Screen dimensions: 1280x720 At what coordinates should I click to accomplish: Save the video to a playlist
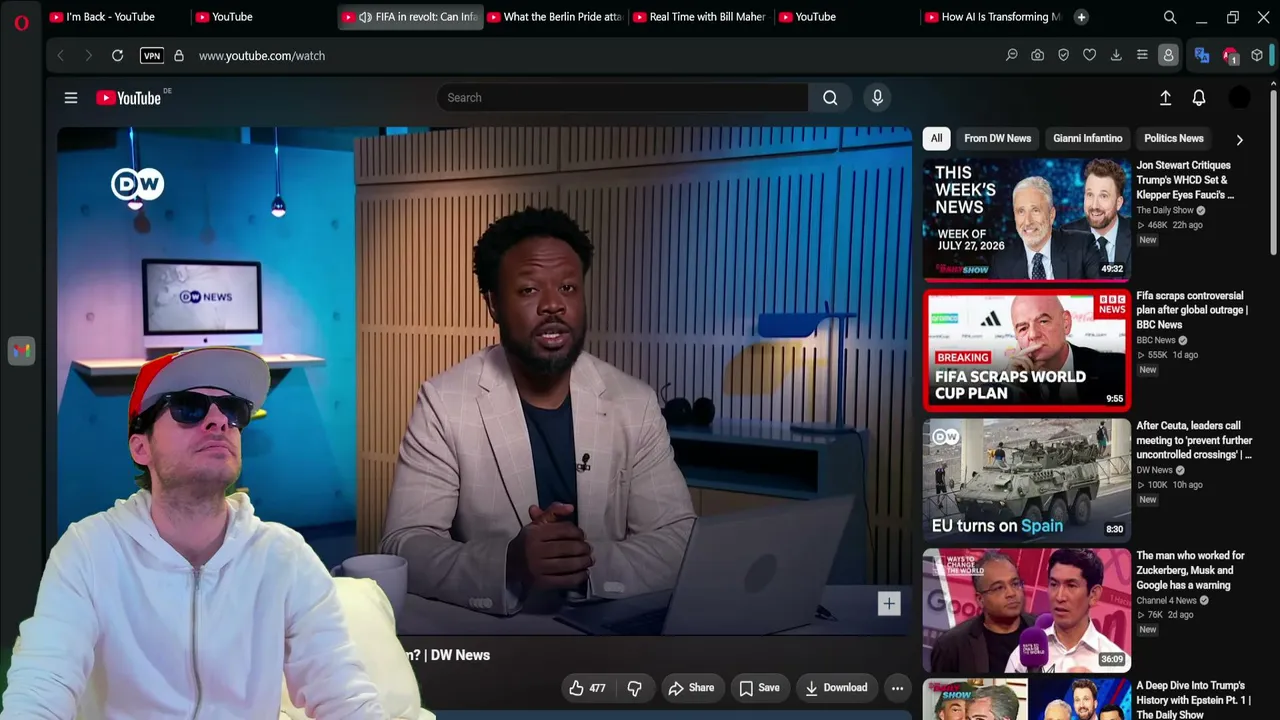759,688
